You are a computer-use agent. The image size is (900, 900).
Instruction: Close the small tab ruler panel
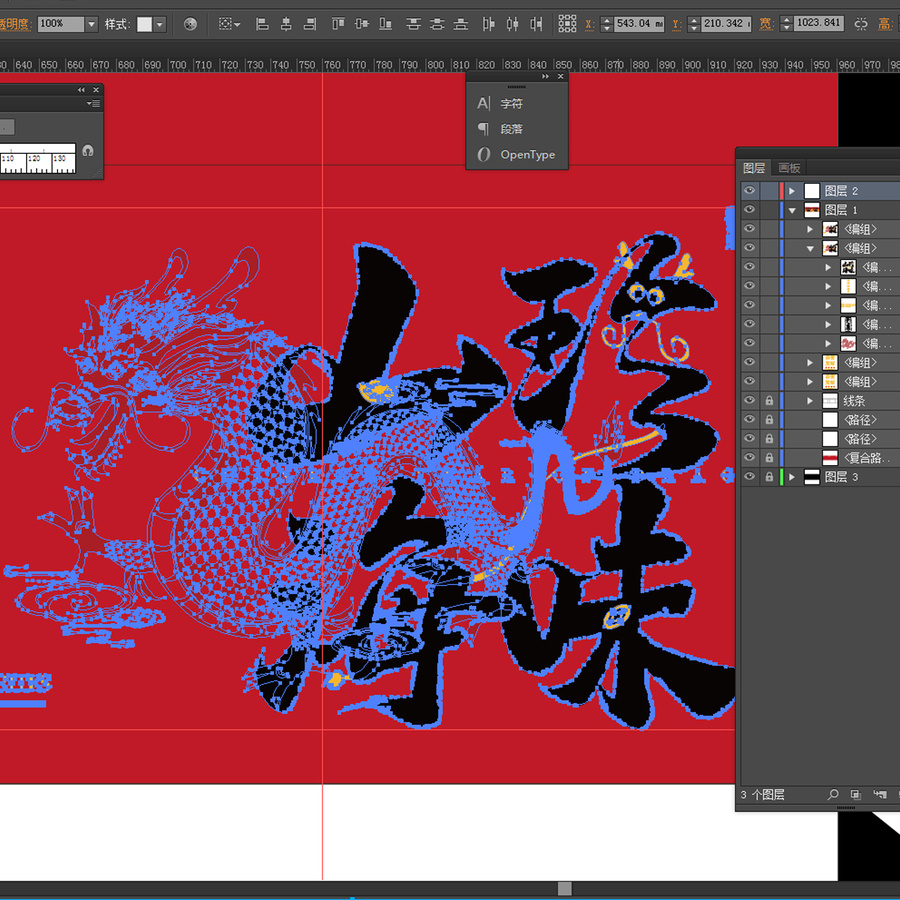96,90
